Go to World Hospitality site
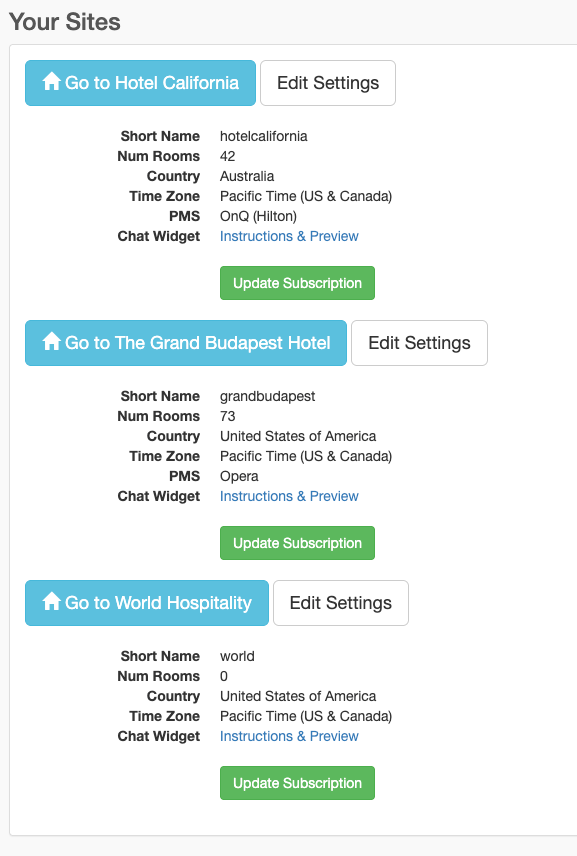 coord(147,603)
